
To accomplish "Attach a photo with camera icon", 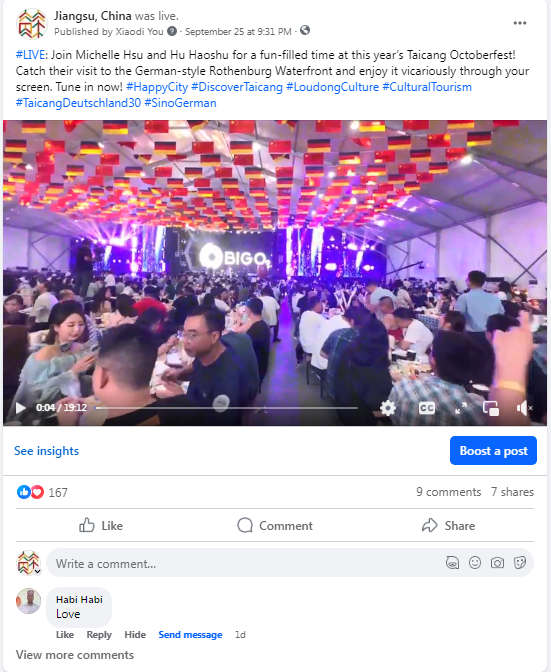I will coord(497,562).
